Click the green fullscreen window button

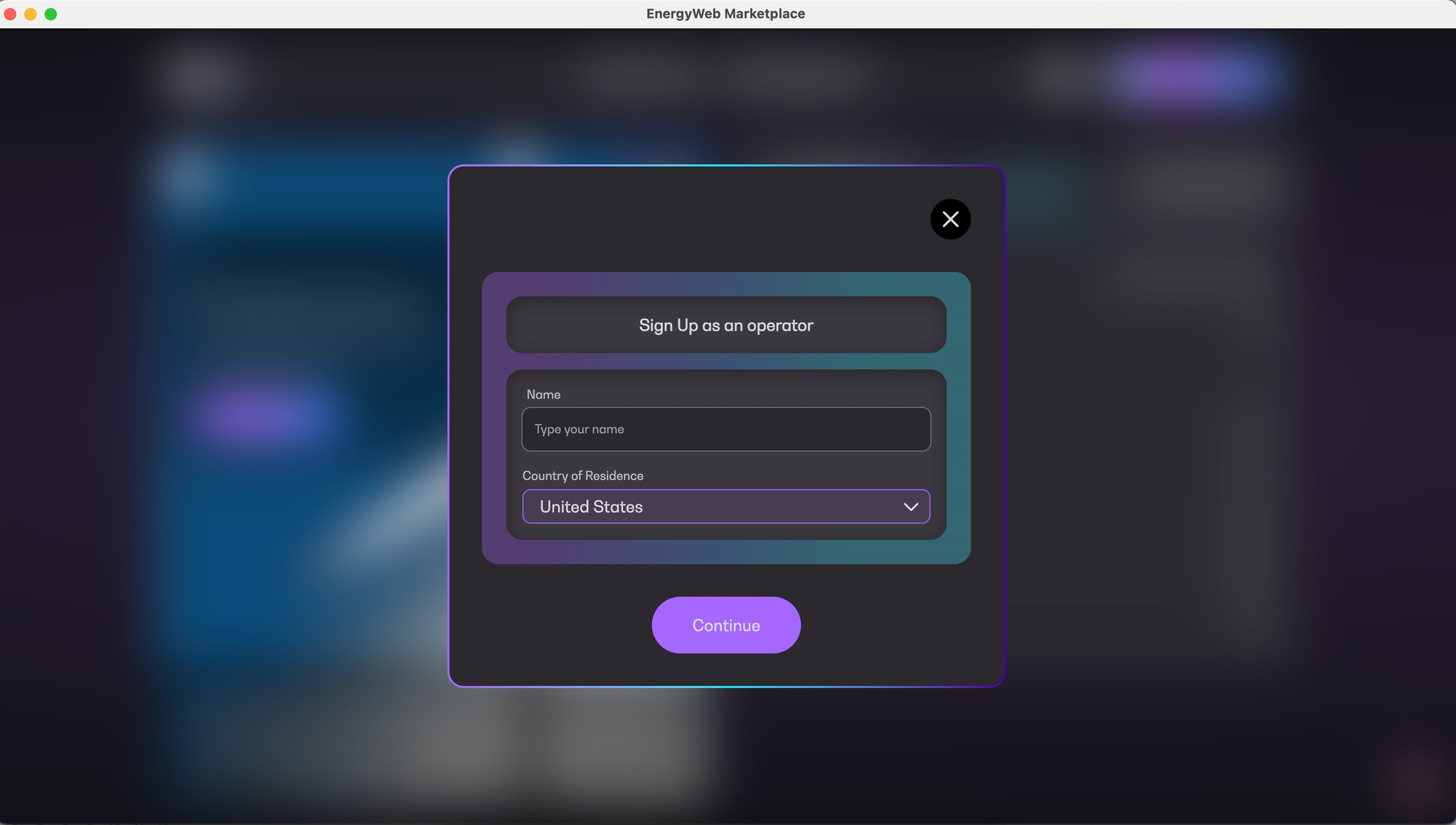[x=51, y=14]
